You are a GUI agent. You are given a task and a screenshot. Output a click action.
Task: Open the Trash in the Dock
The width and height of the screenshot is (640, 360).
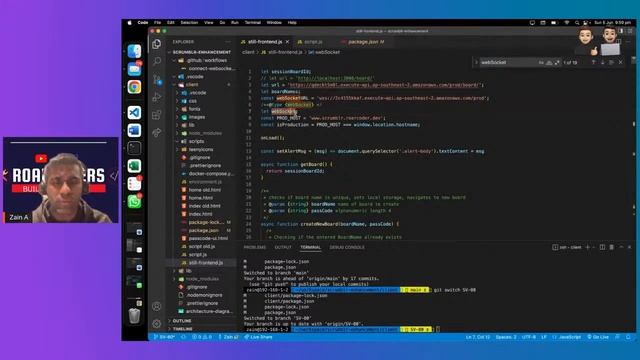(134, 316)
